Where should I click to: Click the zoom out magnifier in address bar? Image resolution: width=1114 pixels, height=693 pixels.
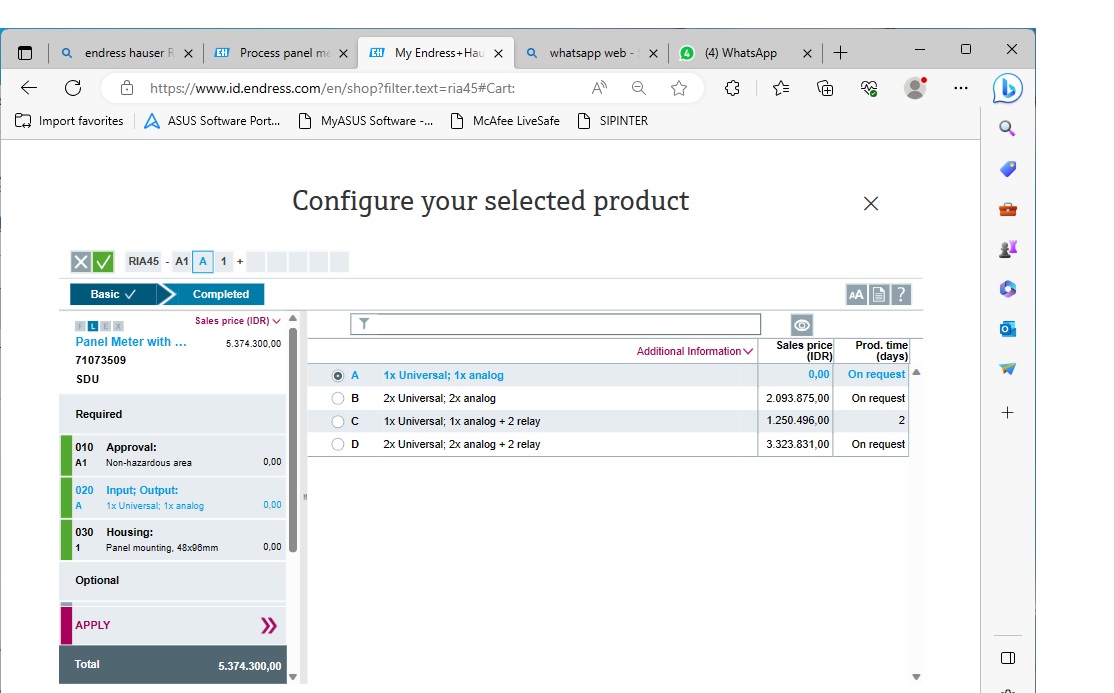639,88
